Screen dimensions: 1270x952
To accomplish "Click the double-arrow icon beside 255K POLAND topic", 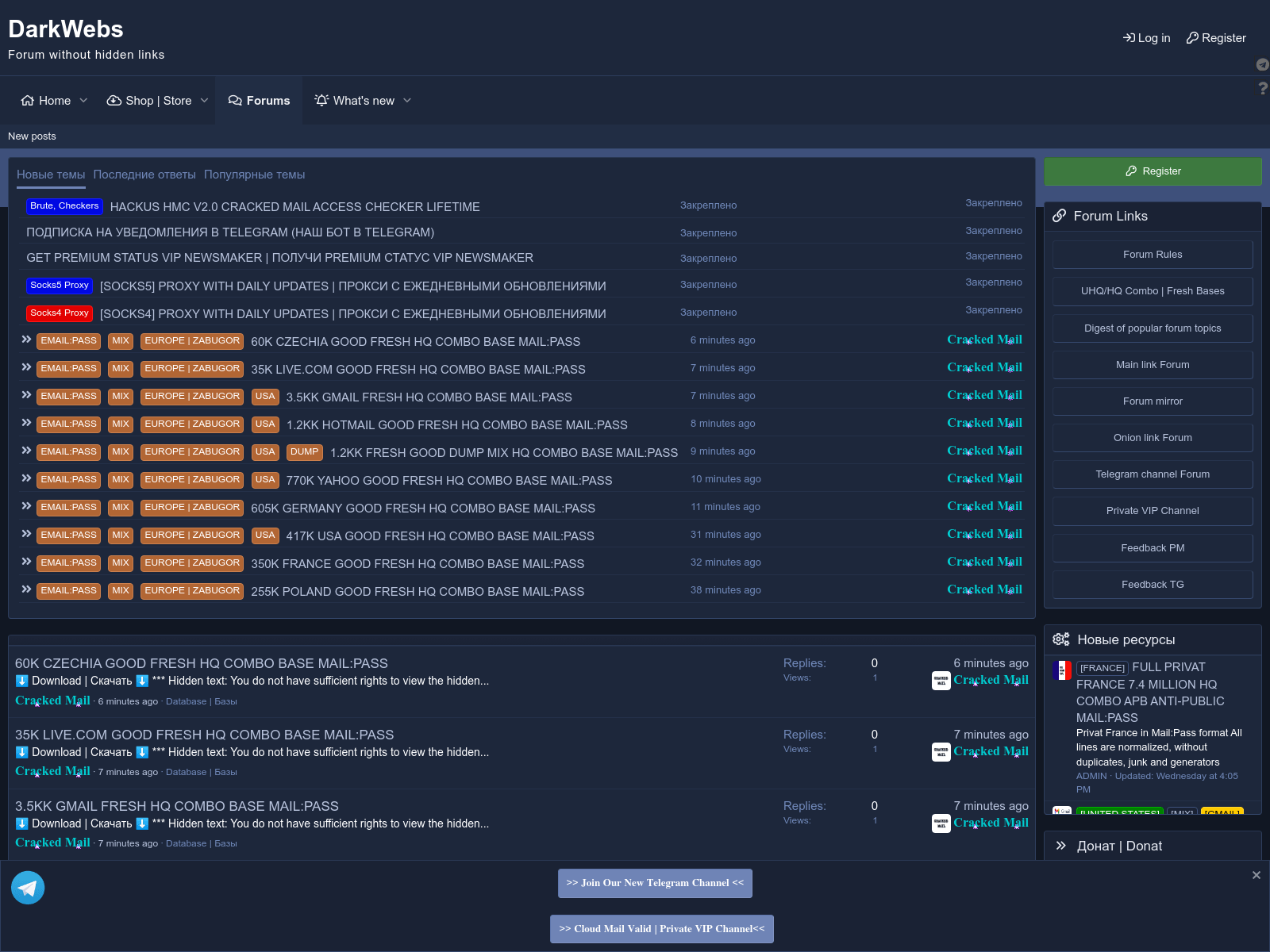I will click(x=26, y=589).
